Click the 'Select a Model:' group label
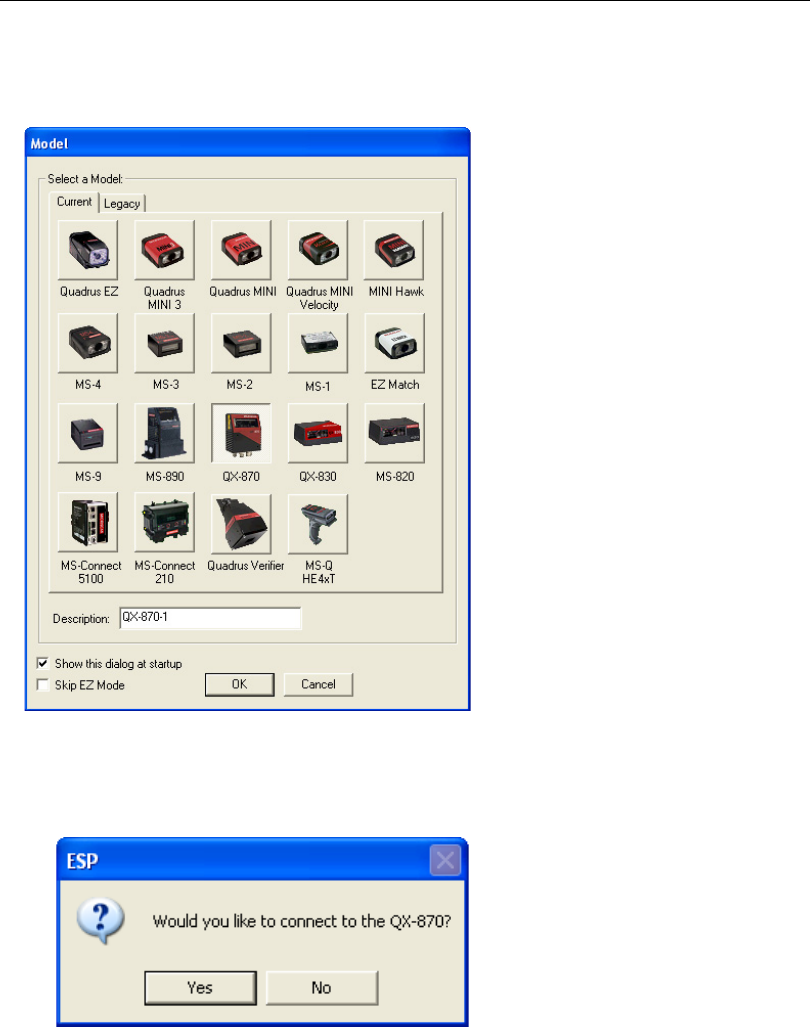Screen dimensions: 810x1027 (x=85, y=179)
